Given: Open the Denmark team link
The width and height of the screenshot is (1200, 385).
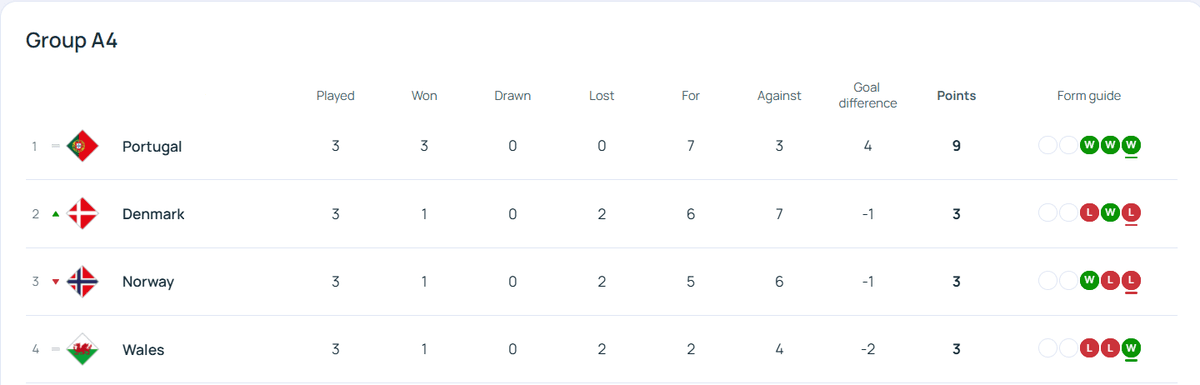Looking at the screenshot, I should [x=153, y=214].
